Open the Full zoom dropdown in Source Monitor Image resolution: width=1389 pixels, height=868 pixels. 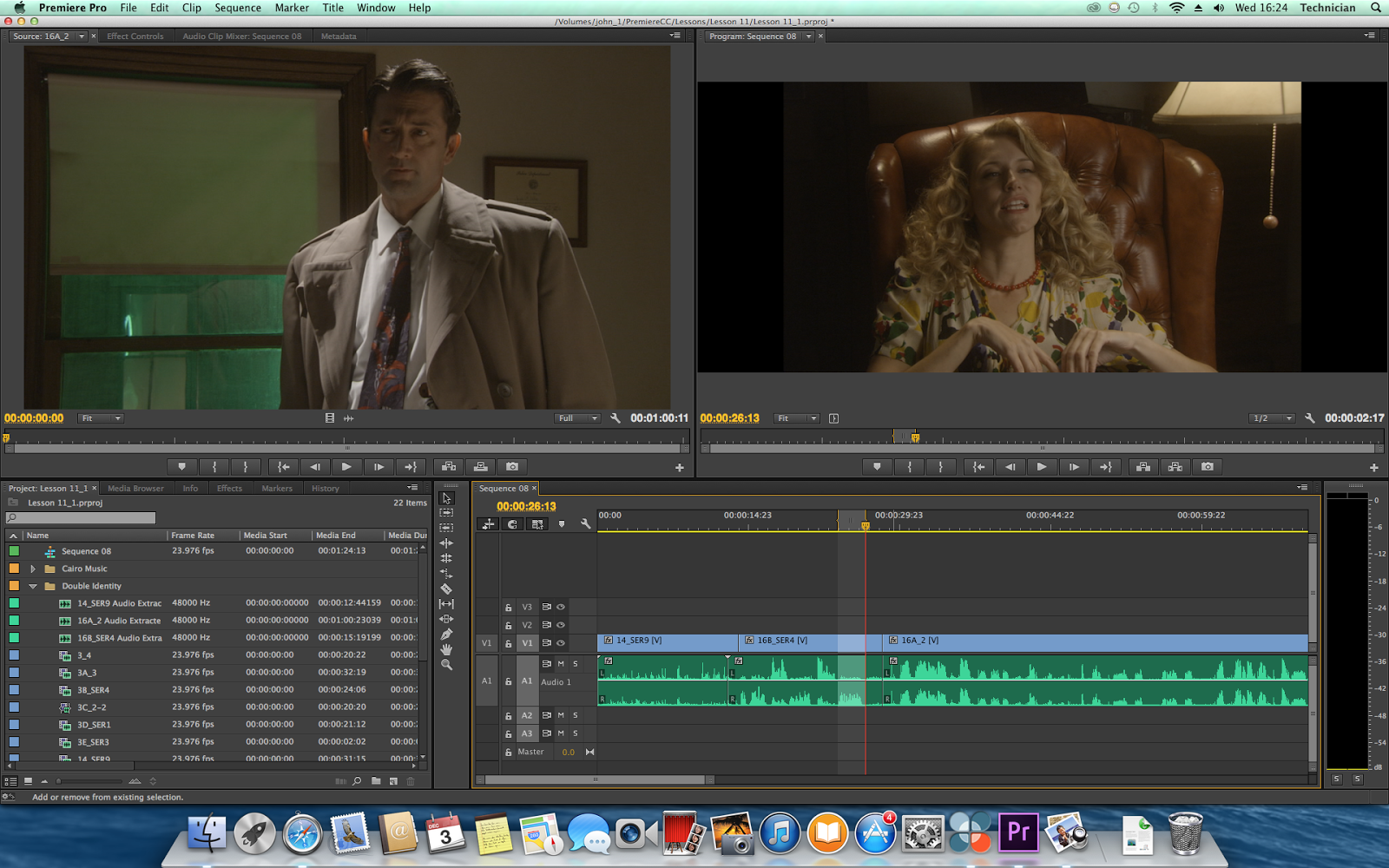[576, 418]
